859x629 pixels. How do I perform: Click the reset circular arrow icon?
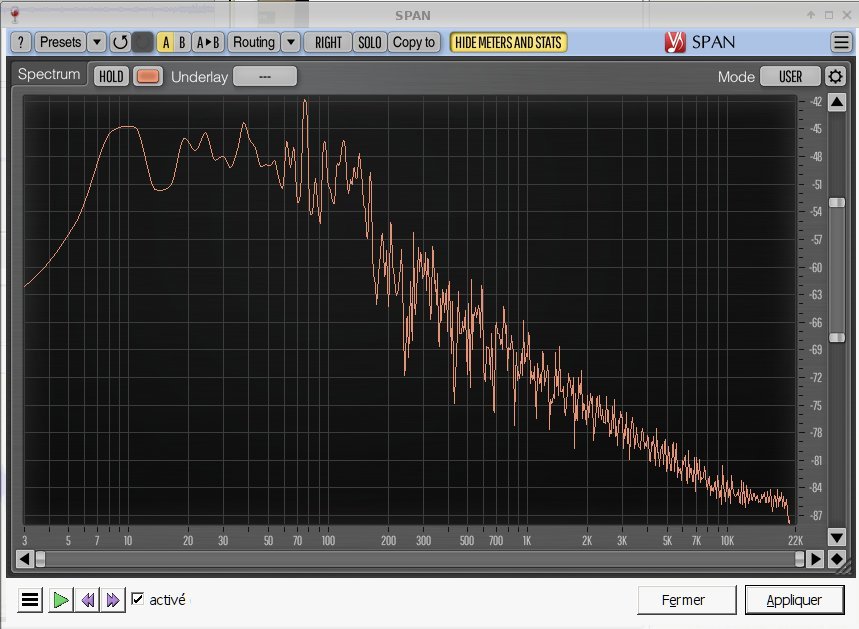pyautogui.click(x=121, y=42)
